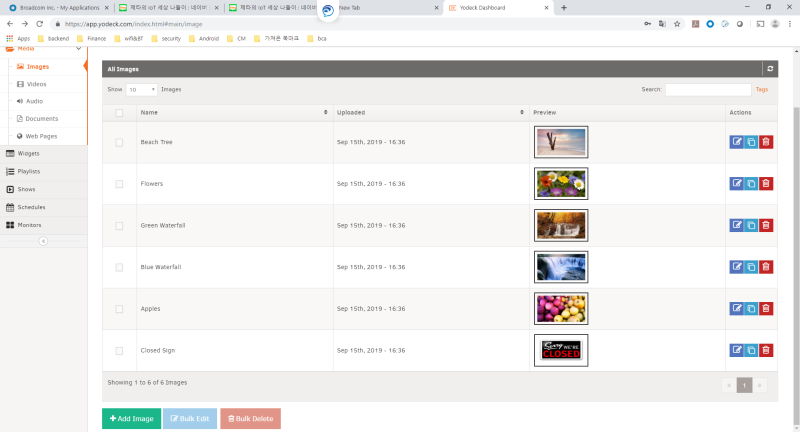Open the Videos menu item
The image size is (800, 432).
click(x=36, y=84)
